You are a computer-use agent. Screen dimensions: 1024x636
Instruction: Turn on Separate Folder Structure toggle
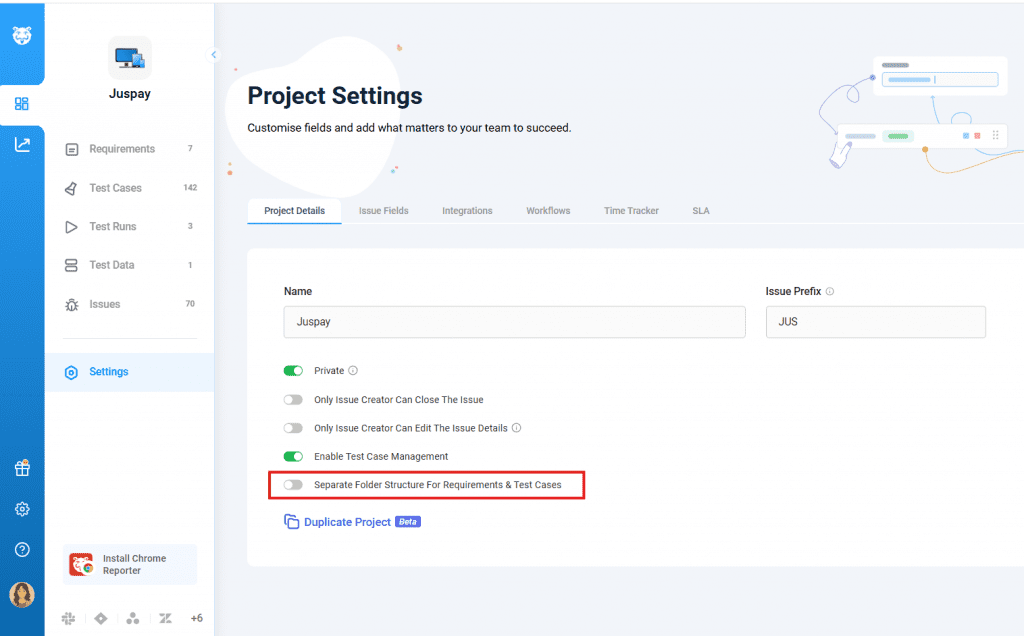pyautogui.click(x=293, y=485)
